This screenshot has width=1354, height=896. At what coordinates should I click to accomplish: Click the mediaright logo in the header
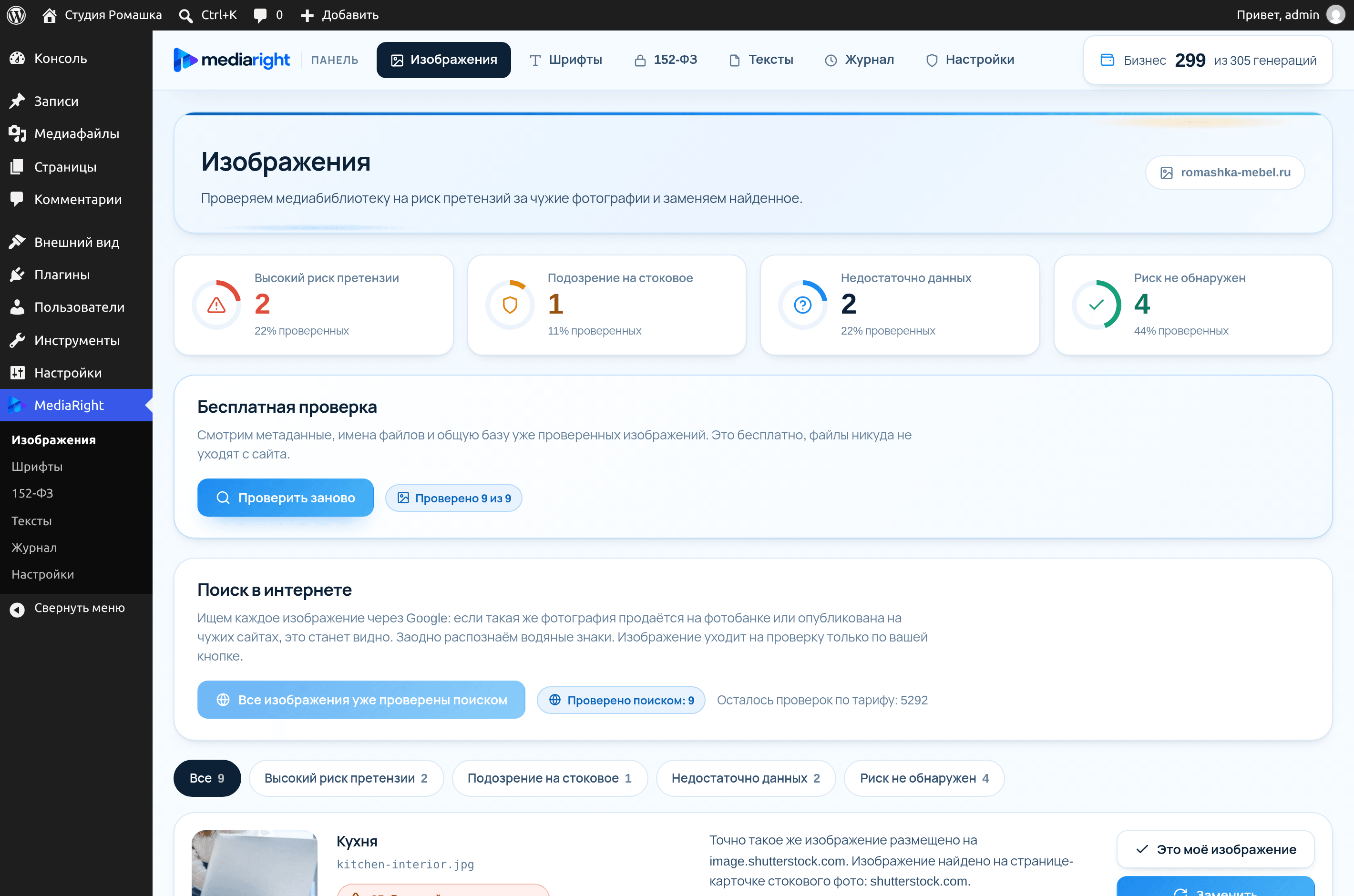(x=232, y=60)
